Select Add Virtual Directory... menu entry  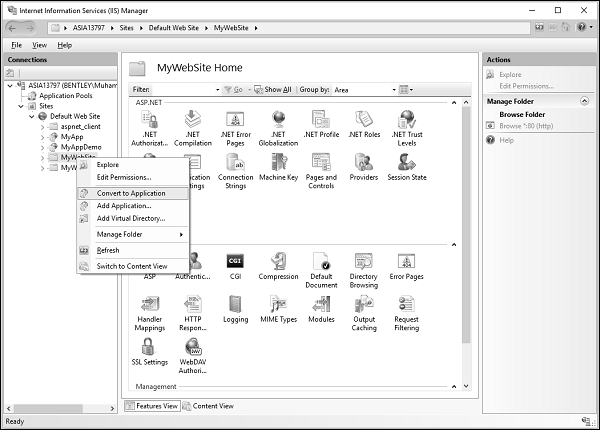[132, 219]
